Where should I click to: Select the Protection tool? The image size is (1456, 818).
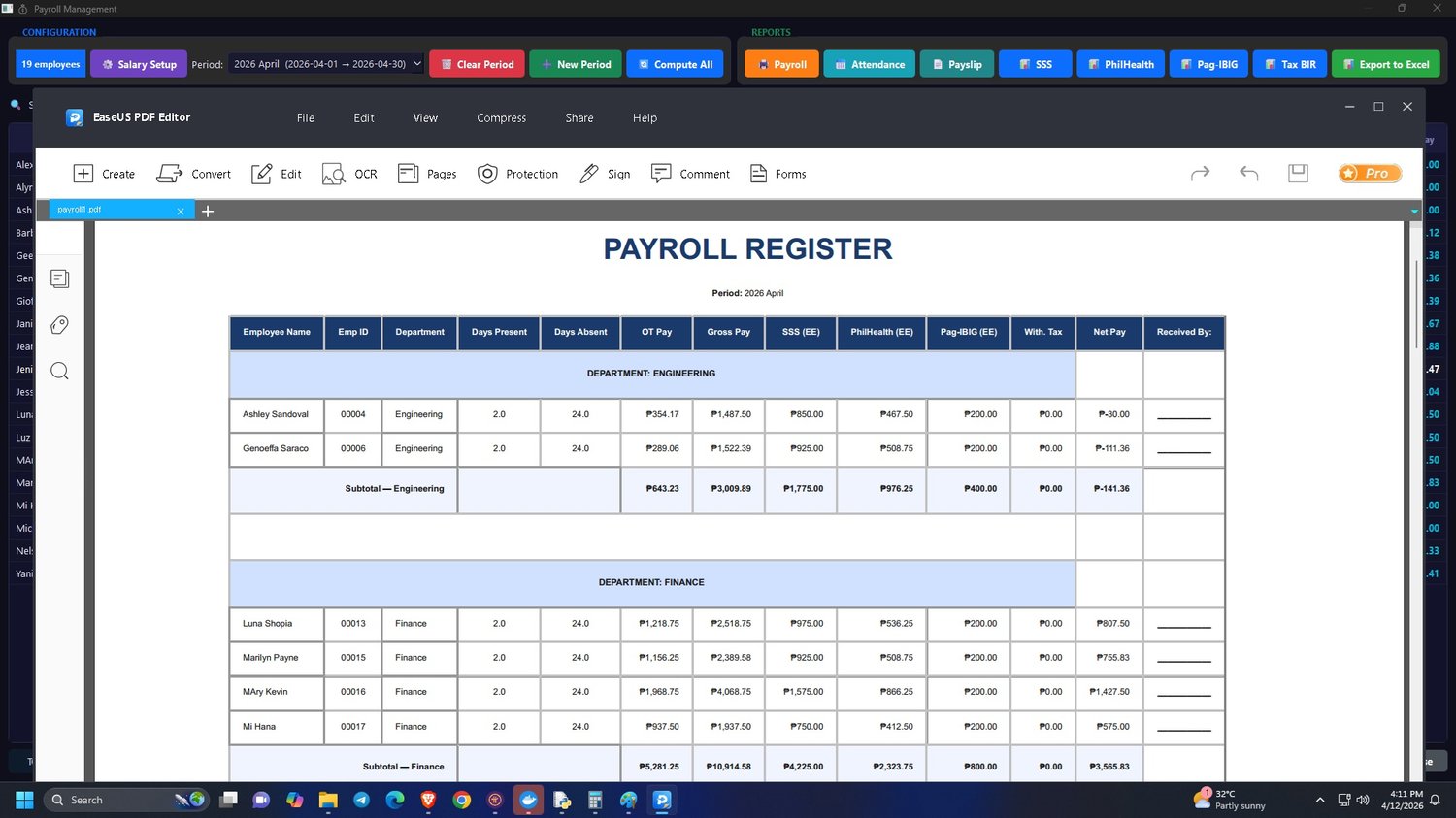[517, 174]
